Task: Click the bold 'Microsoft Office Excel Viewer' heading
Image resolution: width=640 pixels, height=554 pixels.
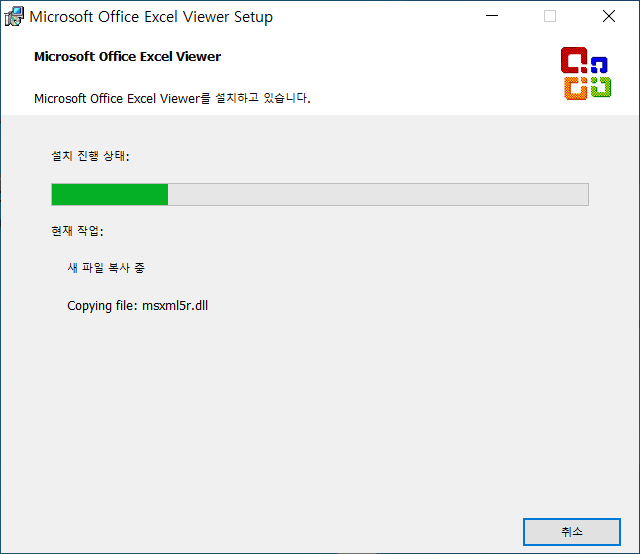Action: pos(127,56)
